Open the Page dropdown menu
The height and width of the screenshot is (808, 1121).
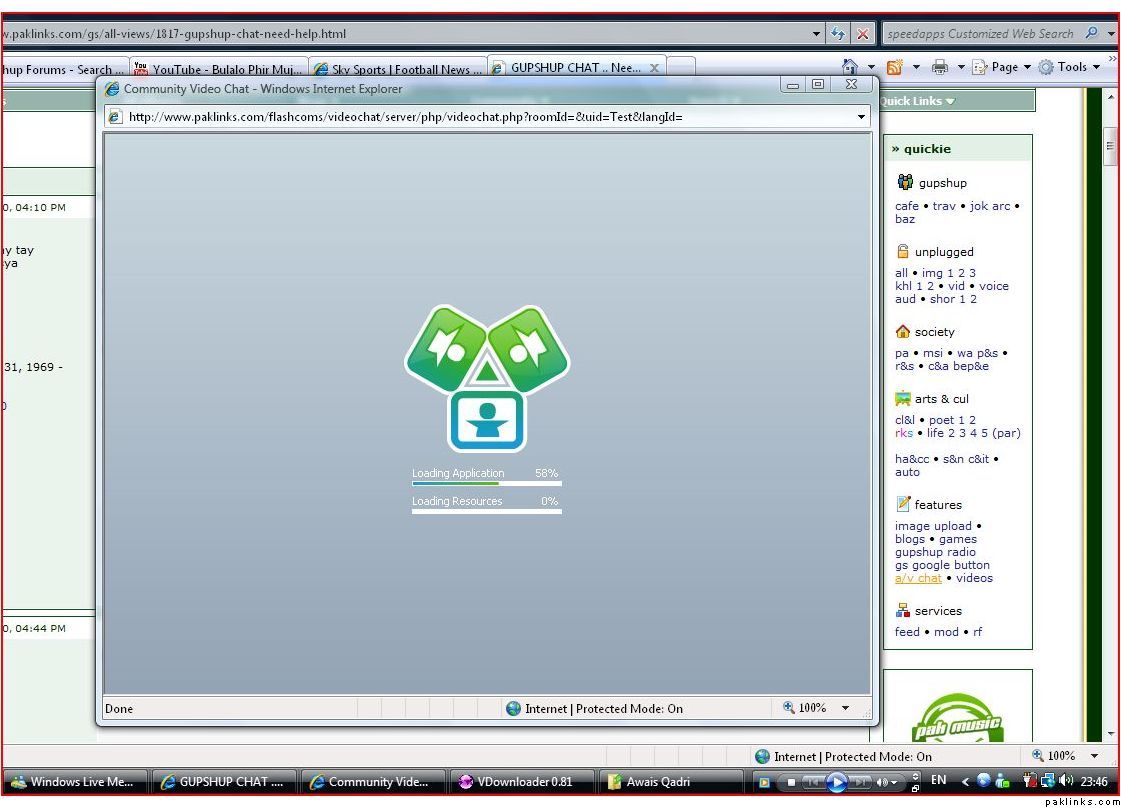tap(1003, 67)
